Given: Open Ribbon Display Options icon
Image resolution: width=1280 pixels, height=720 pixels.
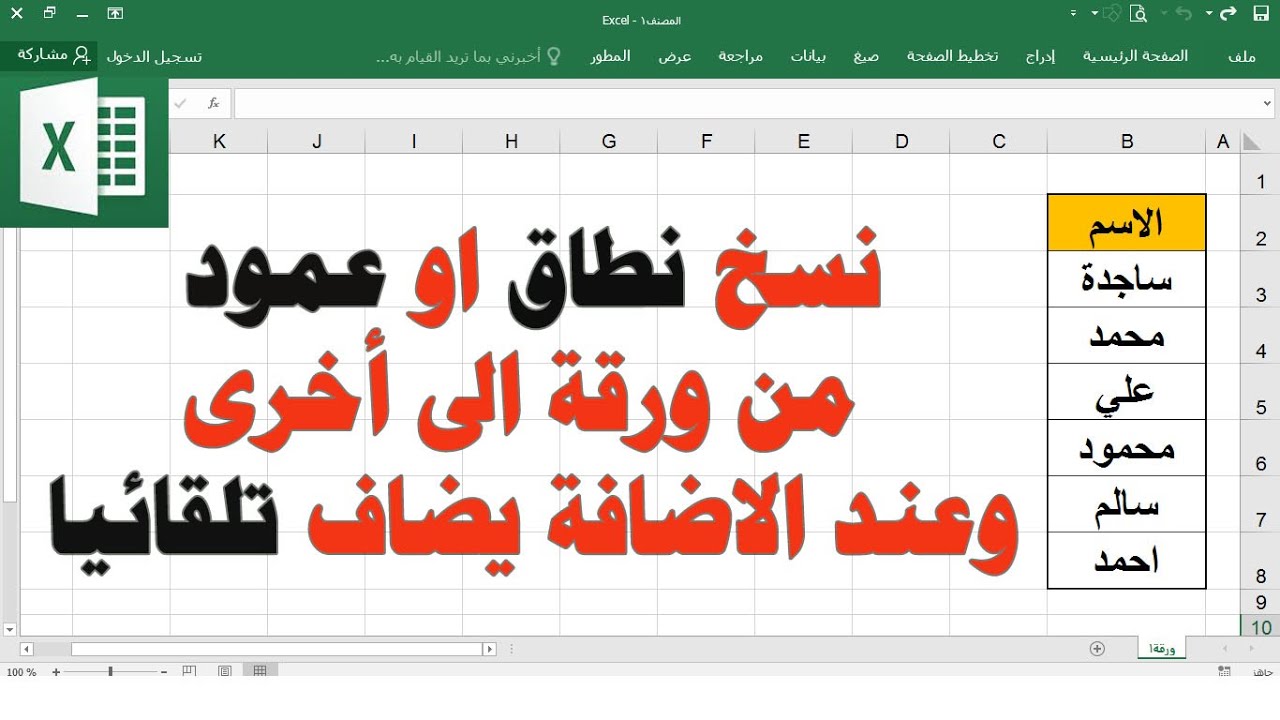Looking at the screenshot, I should (116, 13).
